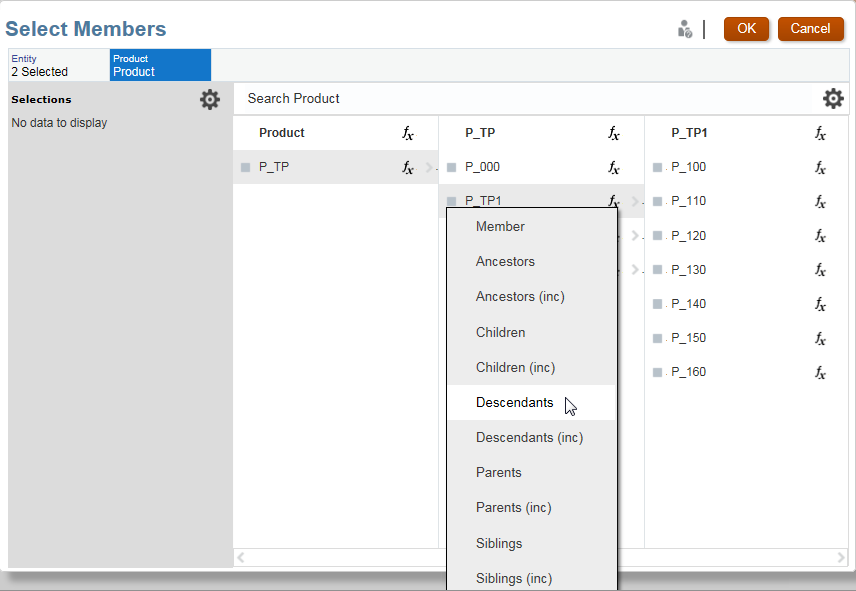Open function selector in P_TP1 column header
The height and width of the screenshot is (591, 856).
(x=820, y=133)
